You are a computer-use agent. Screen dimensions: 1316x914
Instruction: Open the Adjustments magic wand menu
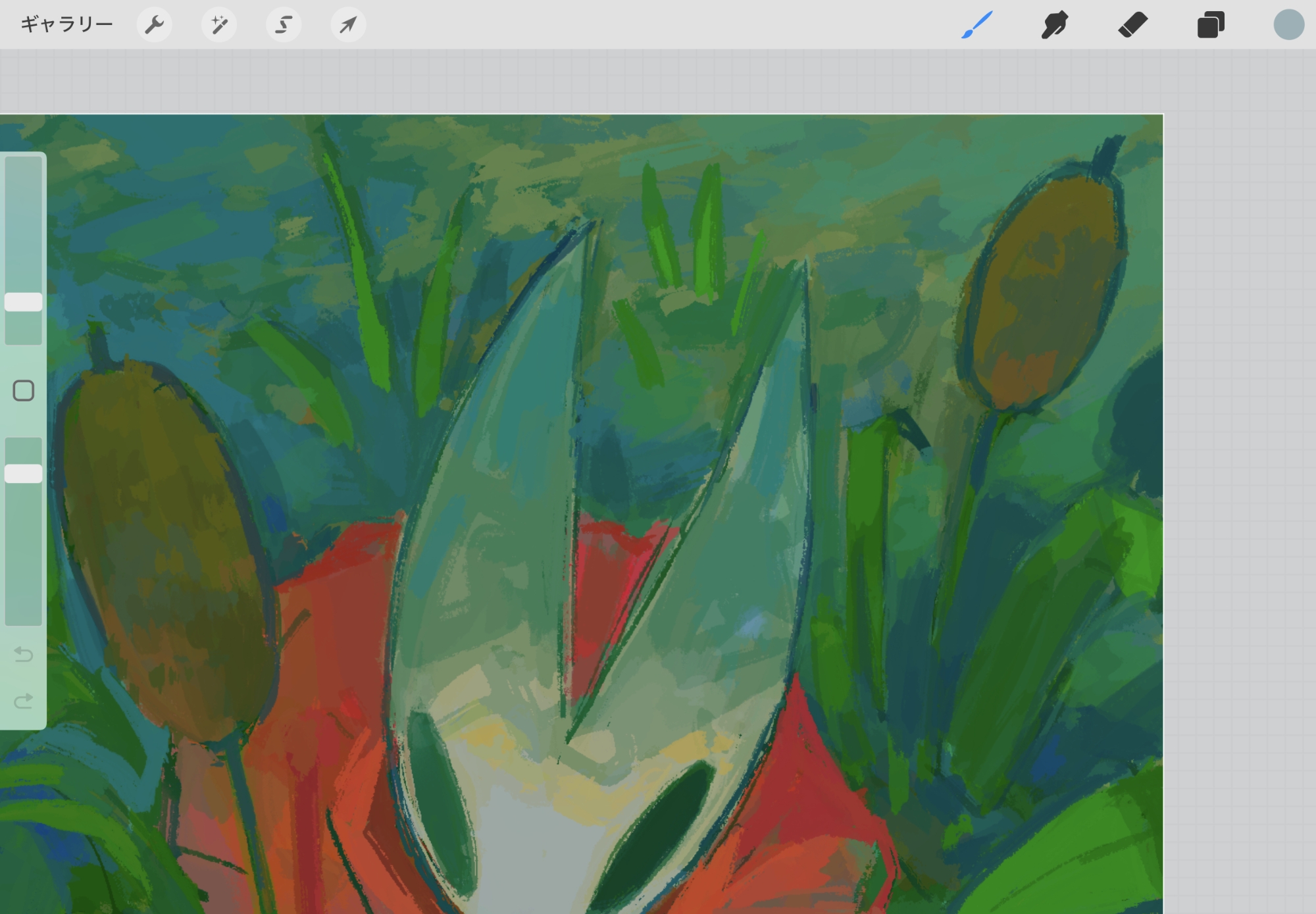pos(218,25)
